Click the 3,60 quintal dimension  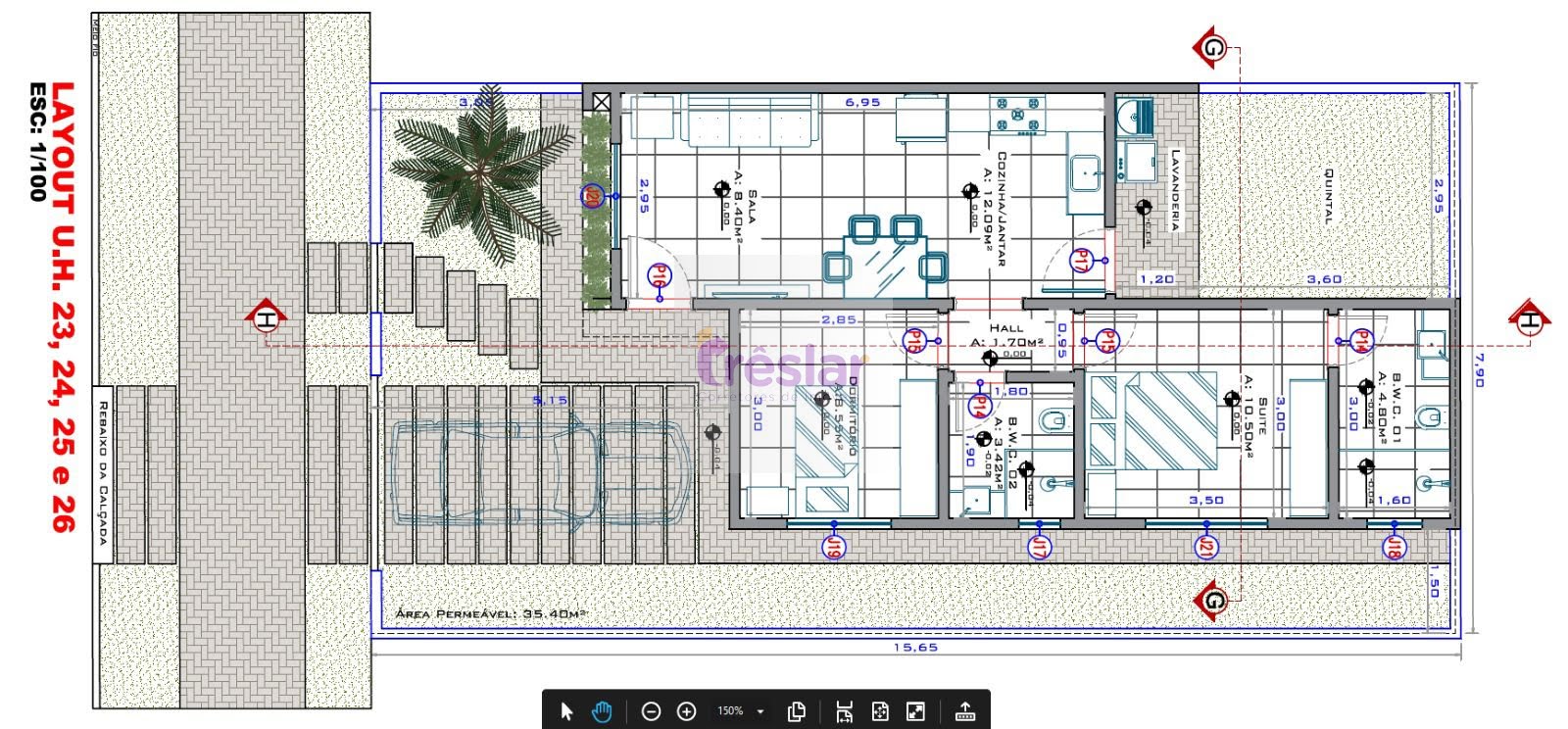[x=1324, y=279]
